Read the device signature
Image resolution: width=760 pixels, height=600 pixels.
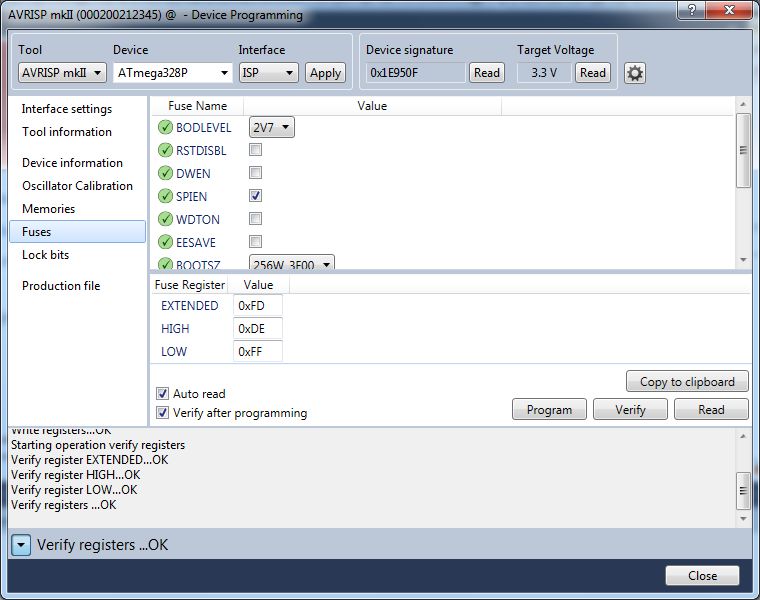487,73
